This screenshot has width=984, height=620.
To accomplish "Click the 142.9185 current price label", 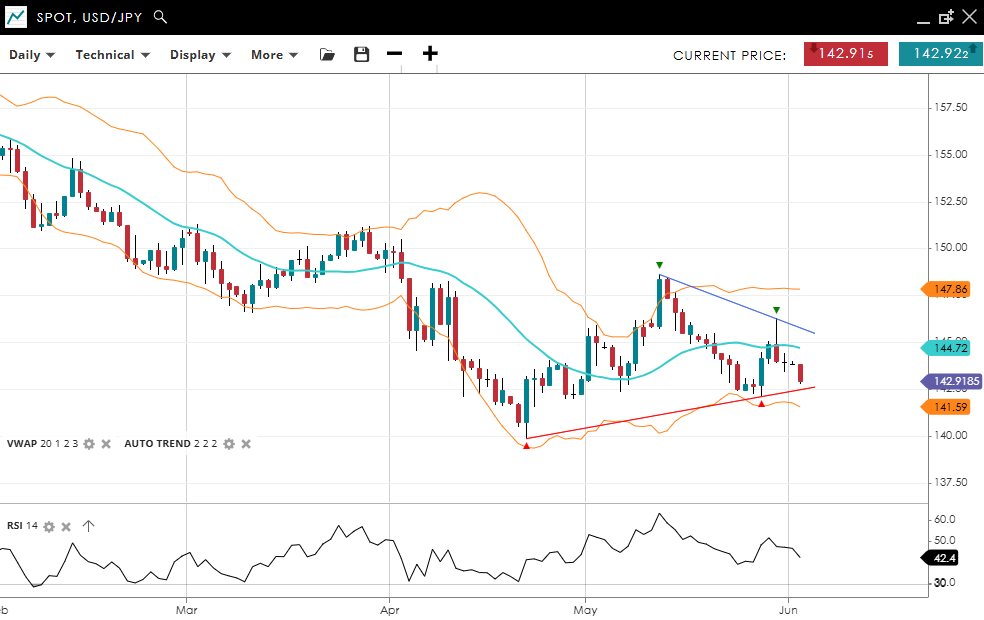I will tap(956, 381).
